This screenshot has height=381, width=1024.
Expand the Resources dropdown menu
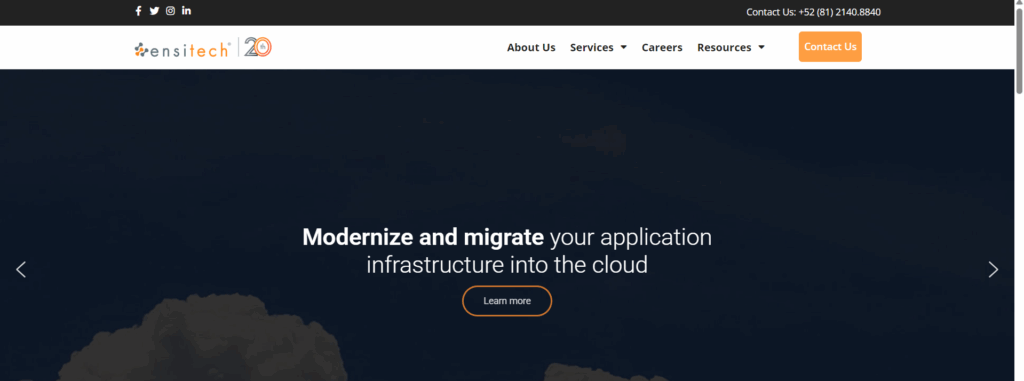[x=731, y=47]
